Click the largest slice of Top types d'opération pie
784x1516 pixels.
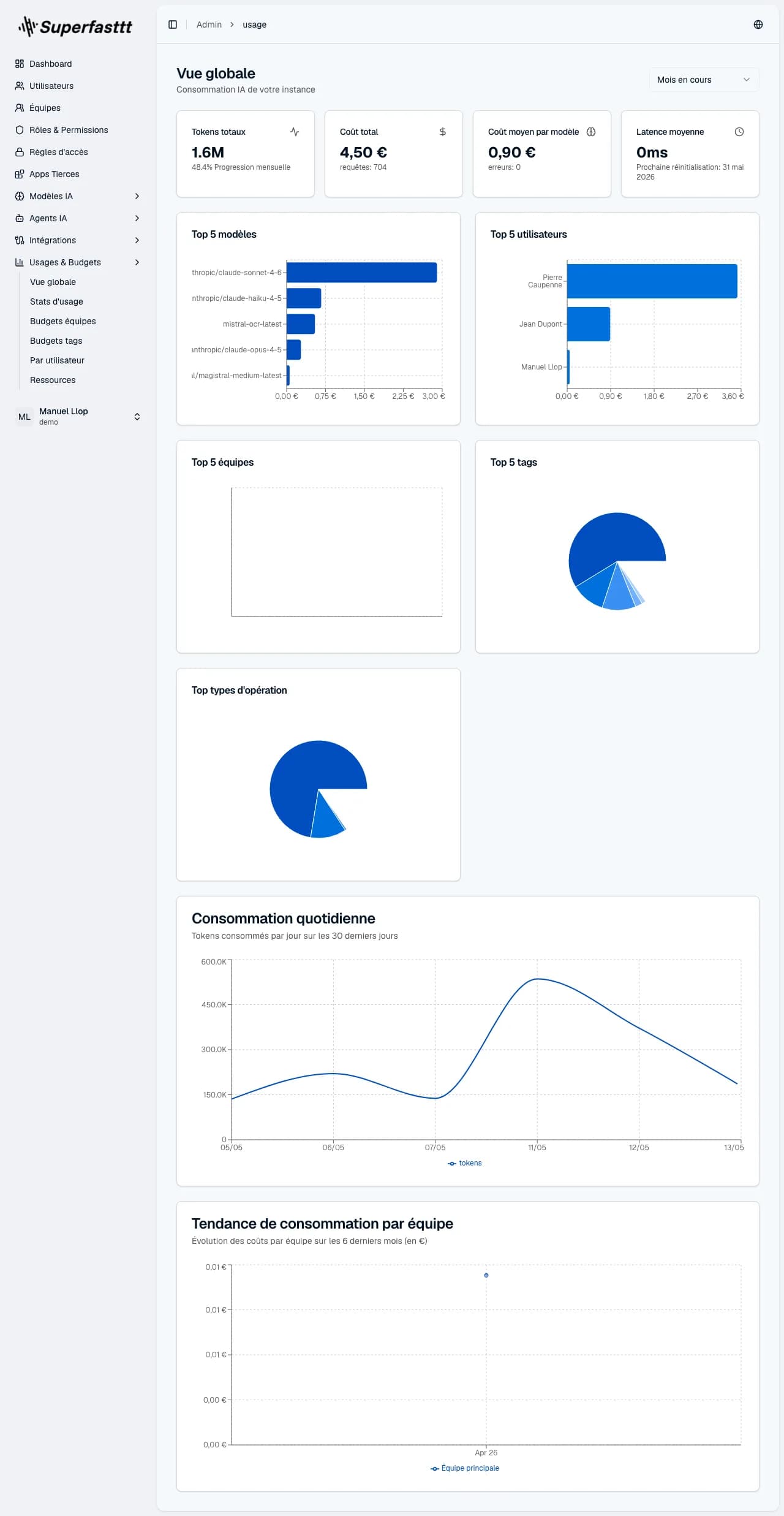tap(303, 775)
